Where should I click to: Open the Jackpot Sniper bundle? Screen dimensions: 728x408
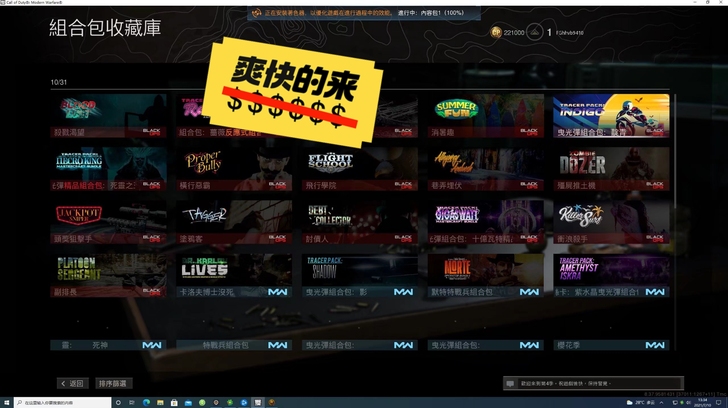point(108,222)
